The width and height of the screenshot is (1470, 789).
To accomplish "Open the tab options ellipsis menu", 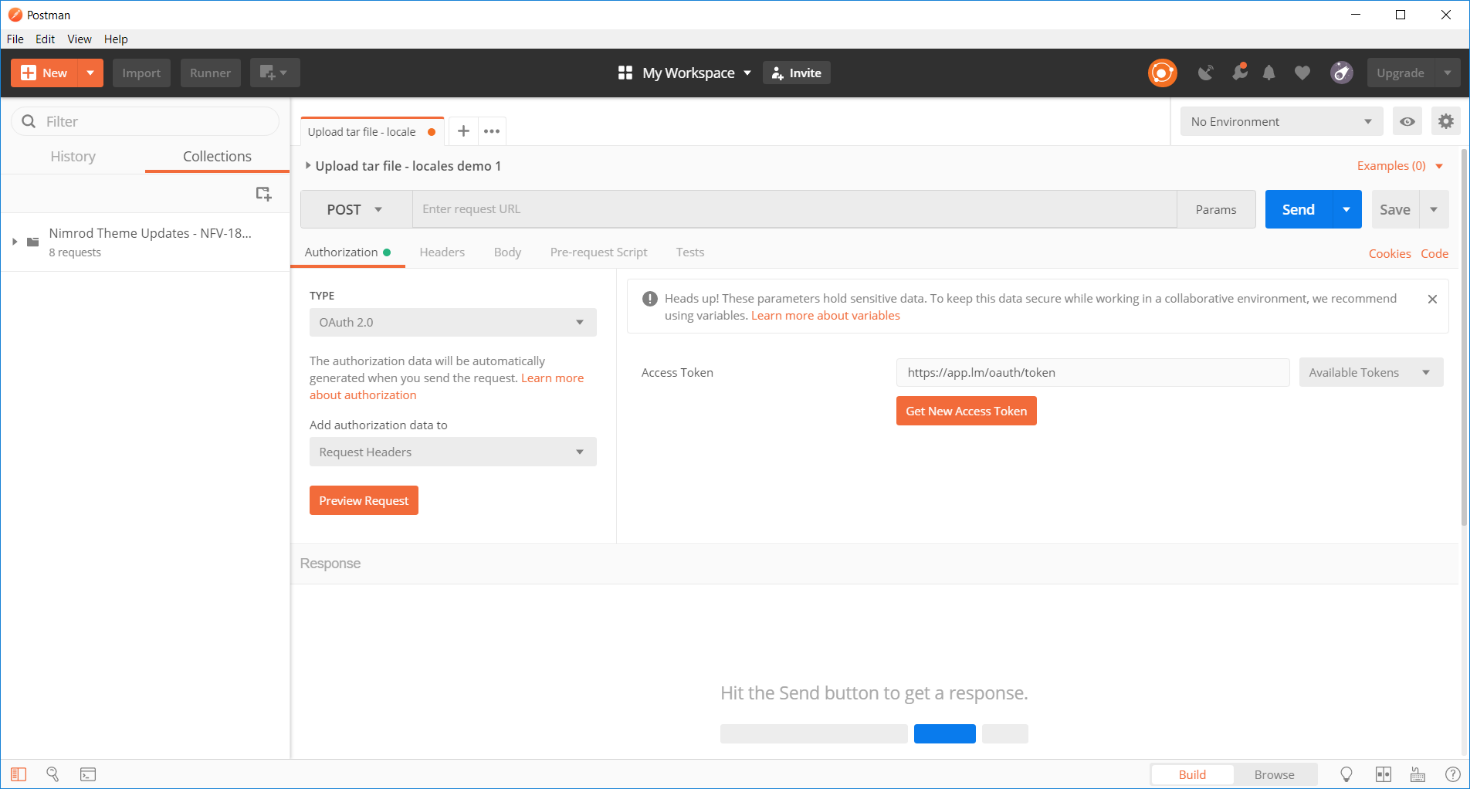I will [x=491, y=131].
